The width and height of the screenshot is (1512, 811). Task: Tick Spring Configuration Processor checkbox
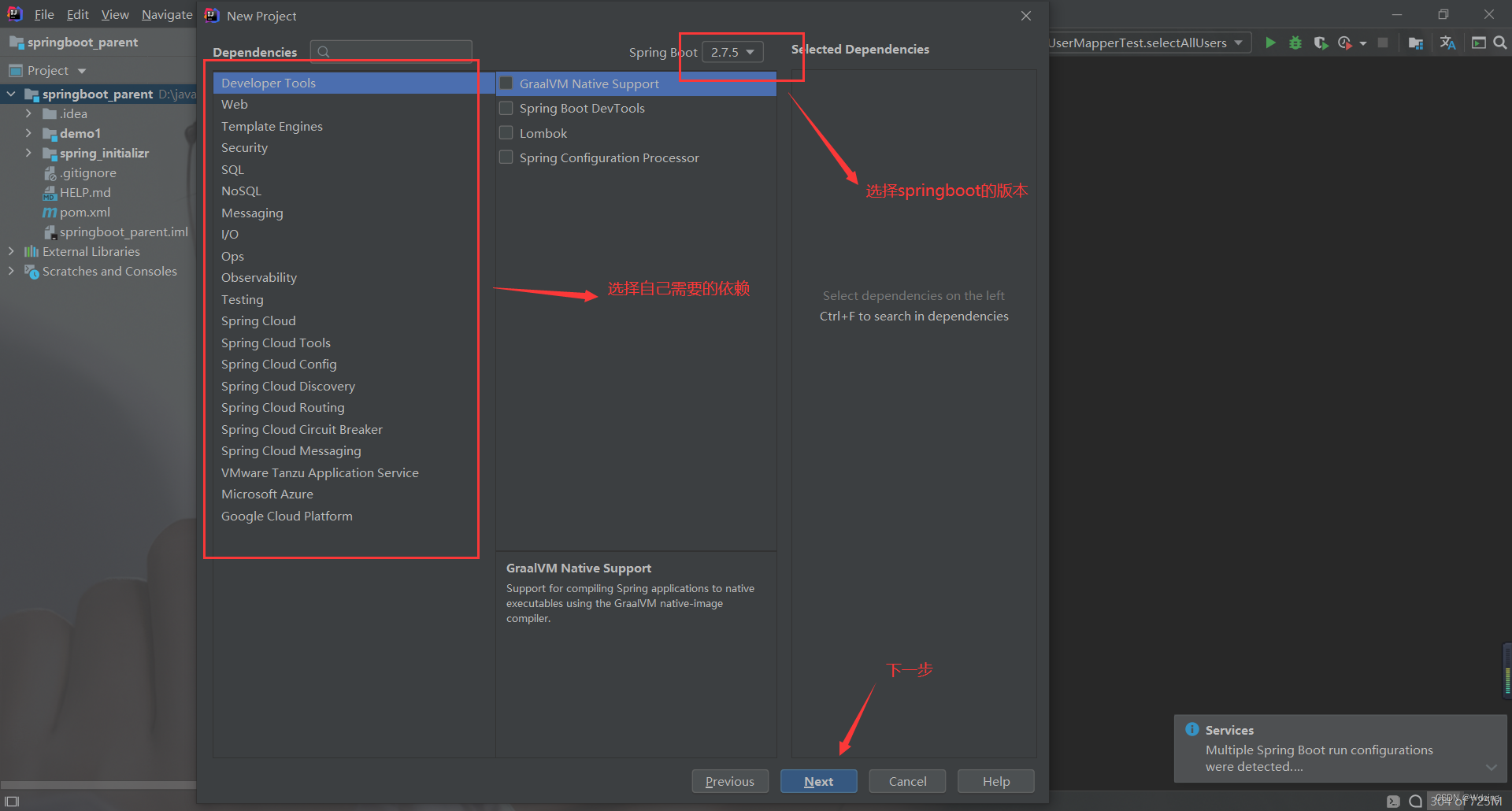506,157
